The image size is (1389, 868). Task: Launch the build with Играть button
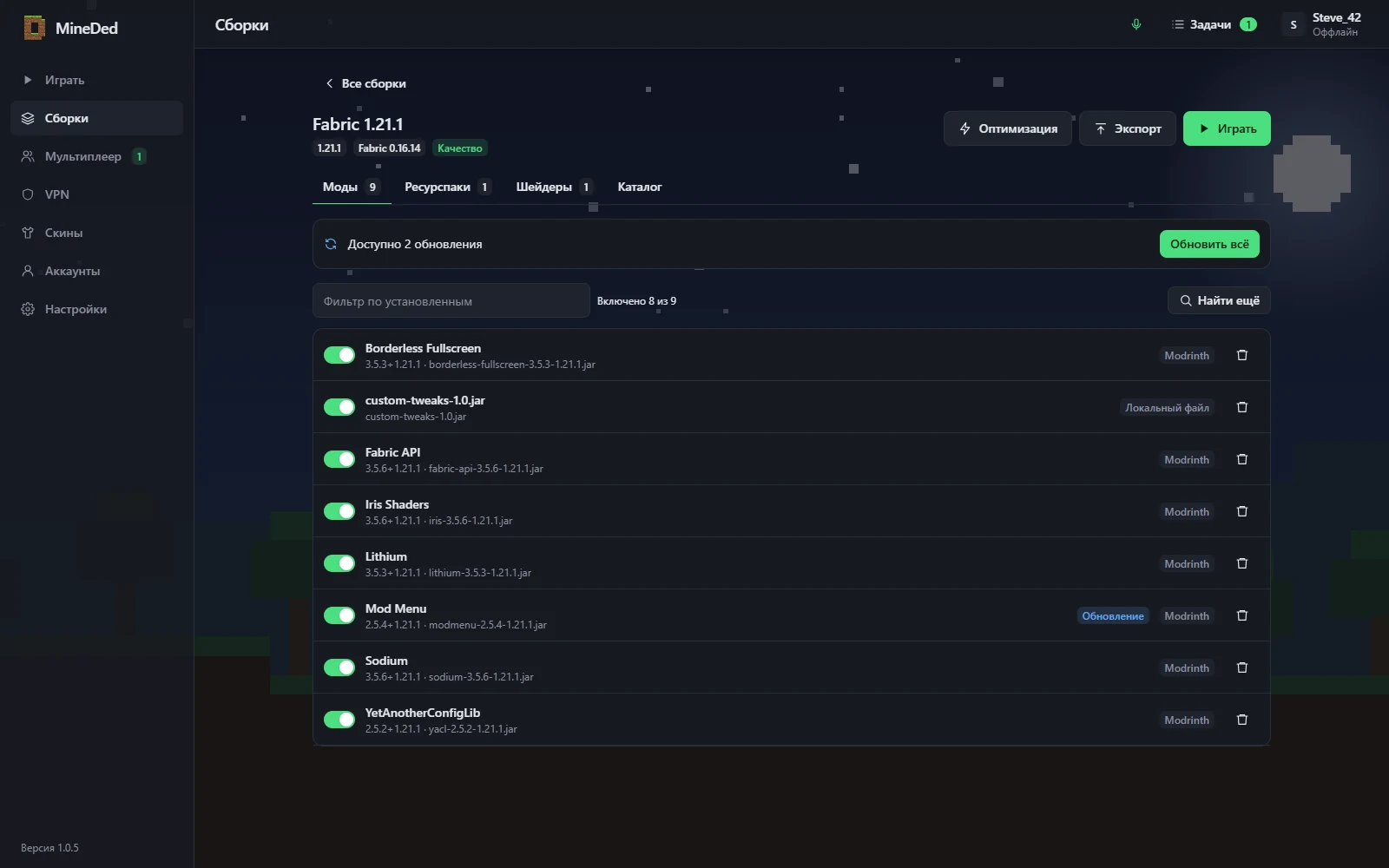coord(1227,128)
